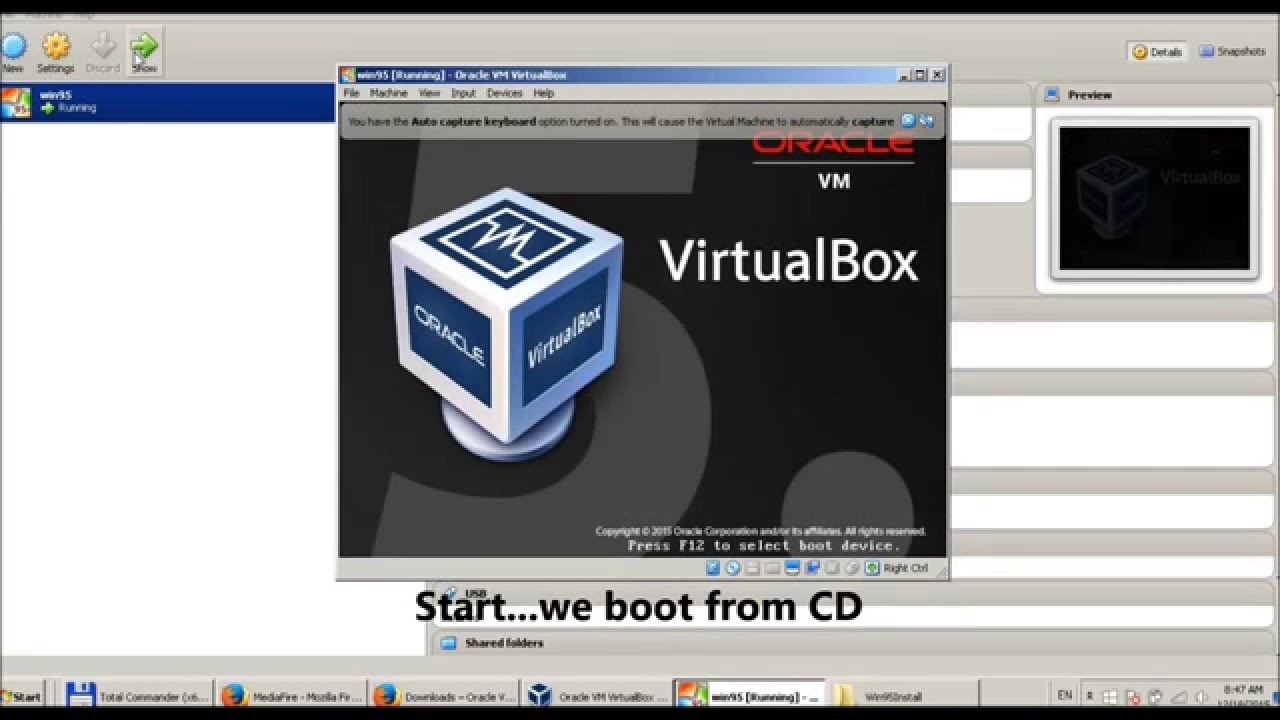Click the do-not-show-again notification icon
This screenshot has width=1280, height=720.
pos(927,121)
